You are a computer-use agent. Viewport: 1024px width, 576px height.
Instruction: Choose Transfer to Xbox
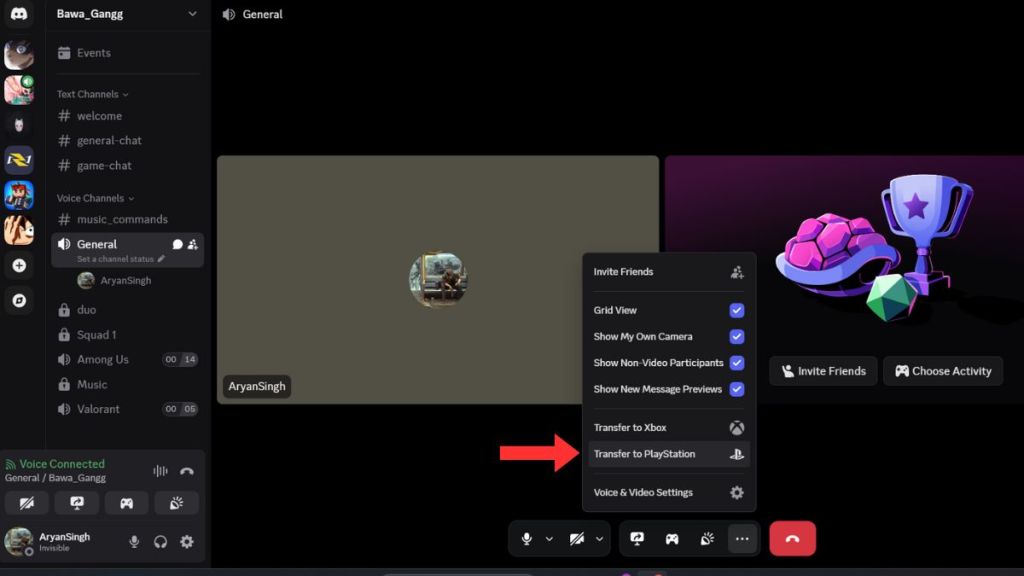tap(669, 428)
